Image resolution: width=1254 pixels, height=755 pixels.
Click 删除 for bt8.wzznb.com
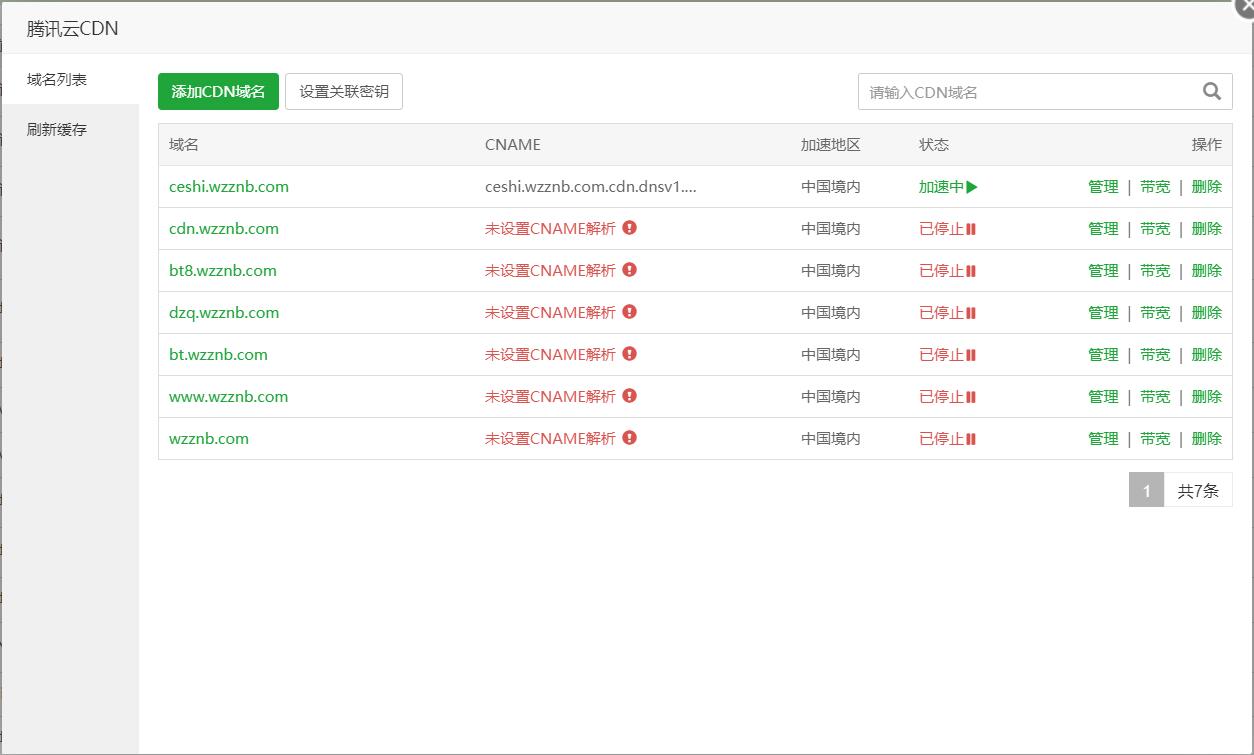(1207, 271)
